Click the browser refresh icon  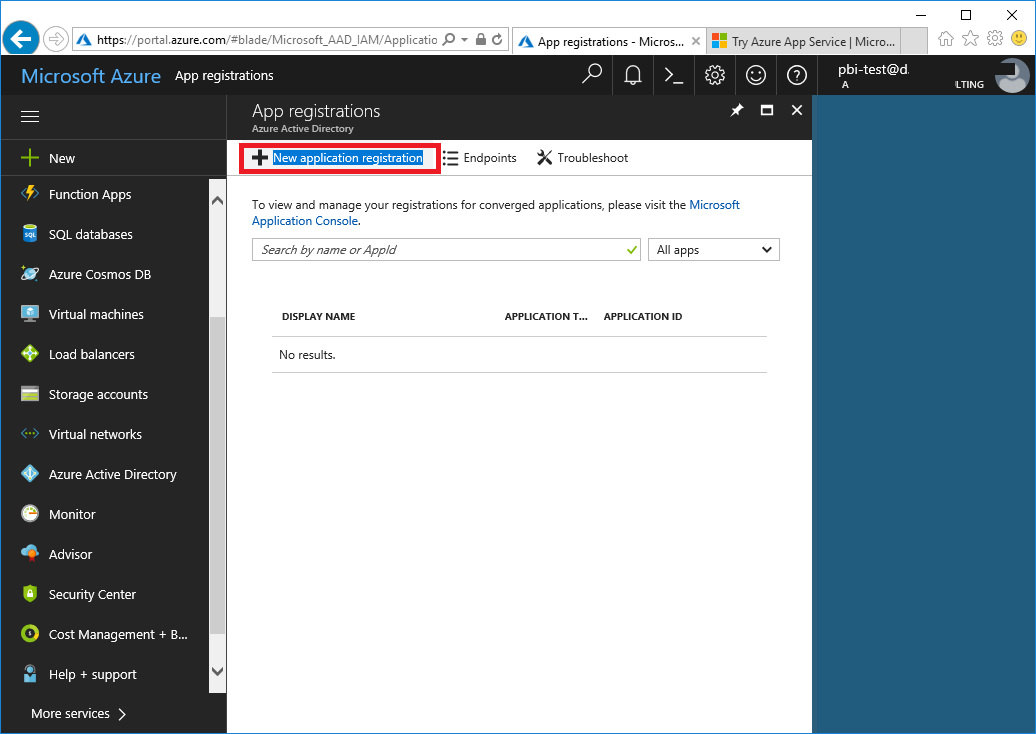click(498, 40)
